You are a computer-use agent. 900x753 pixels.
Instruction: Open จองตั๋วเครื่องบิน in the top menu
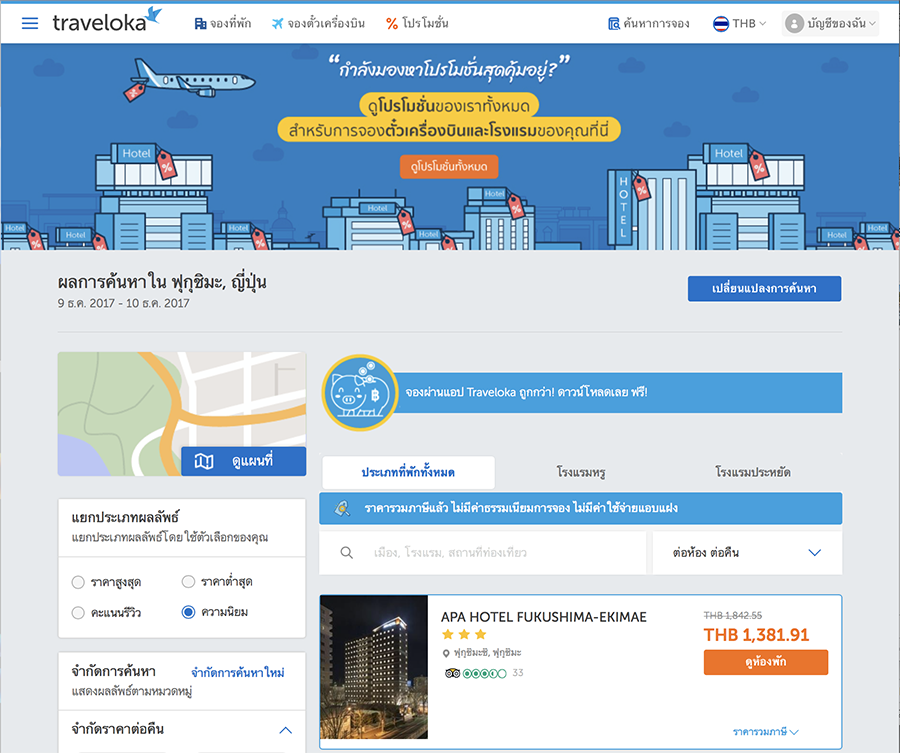pyautogui.click(x=319, y=24)
